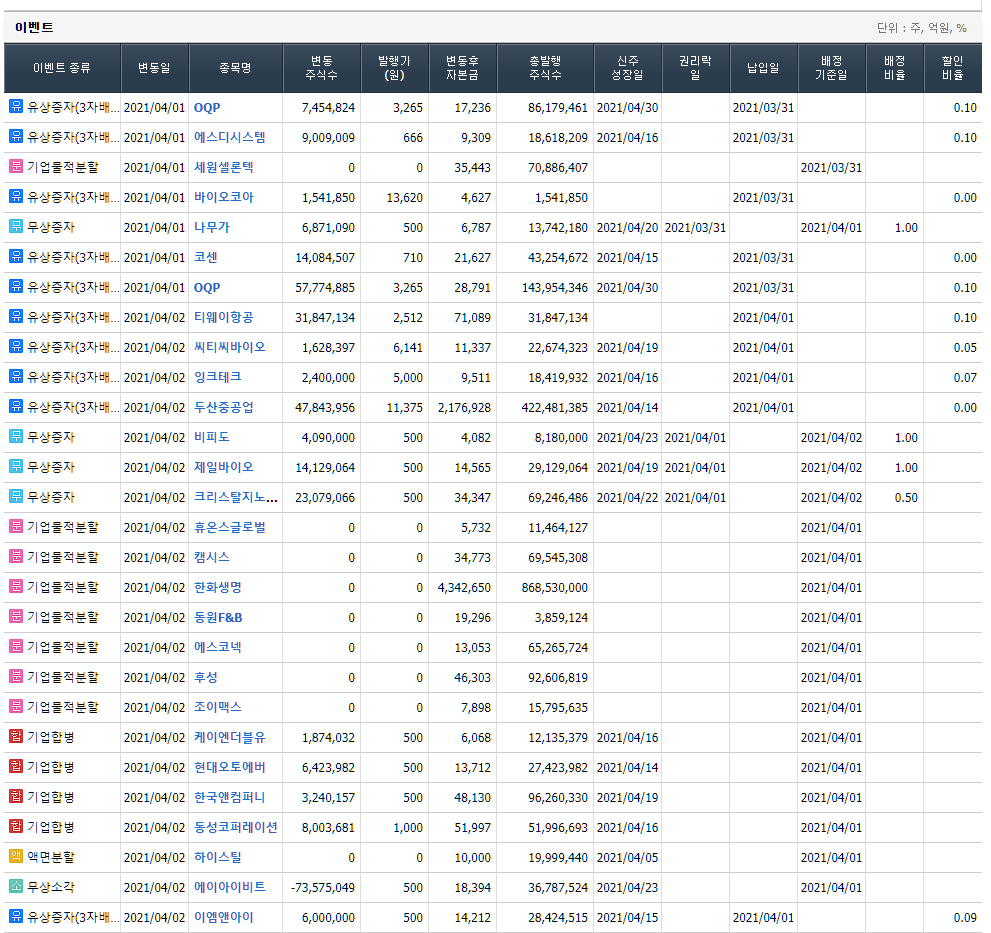Sort by 배정 비율 column header
Viewport: 991px width, 933px height.
(x=895, y=68)
